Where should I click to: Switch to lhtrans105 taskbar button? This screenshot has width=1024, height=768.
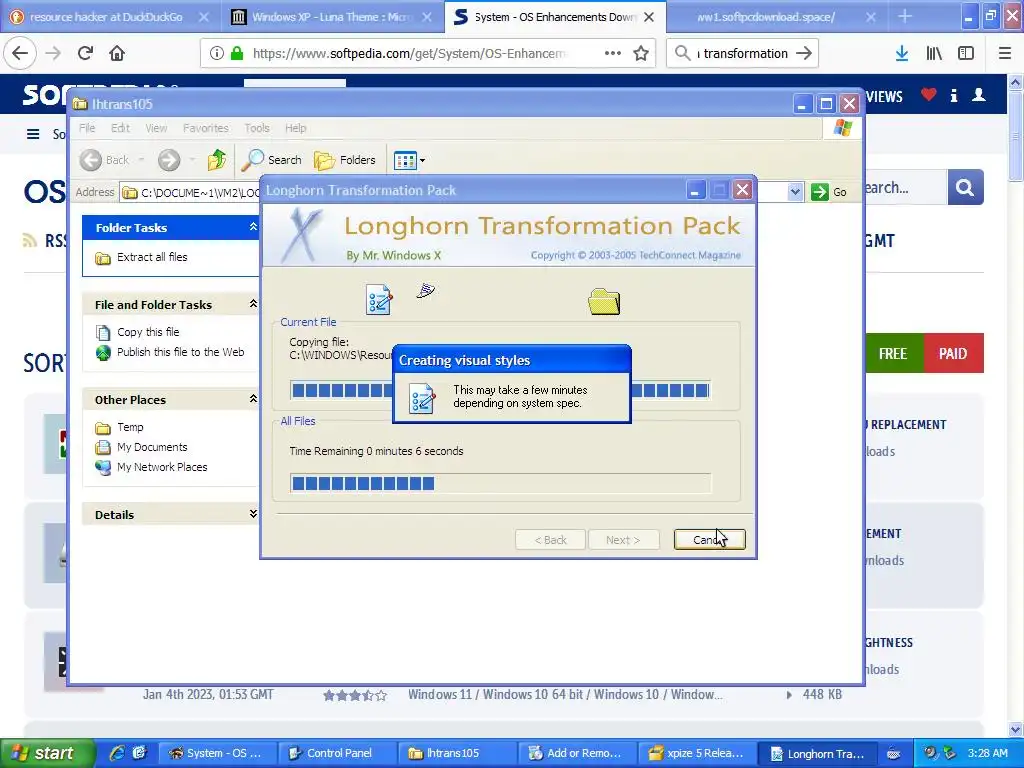coord(456,753)
